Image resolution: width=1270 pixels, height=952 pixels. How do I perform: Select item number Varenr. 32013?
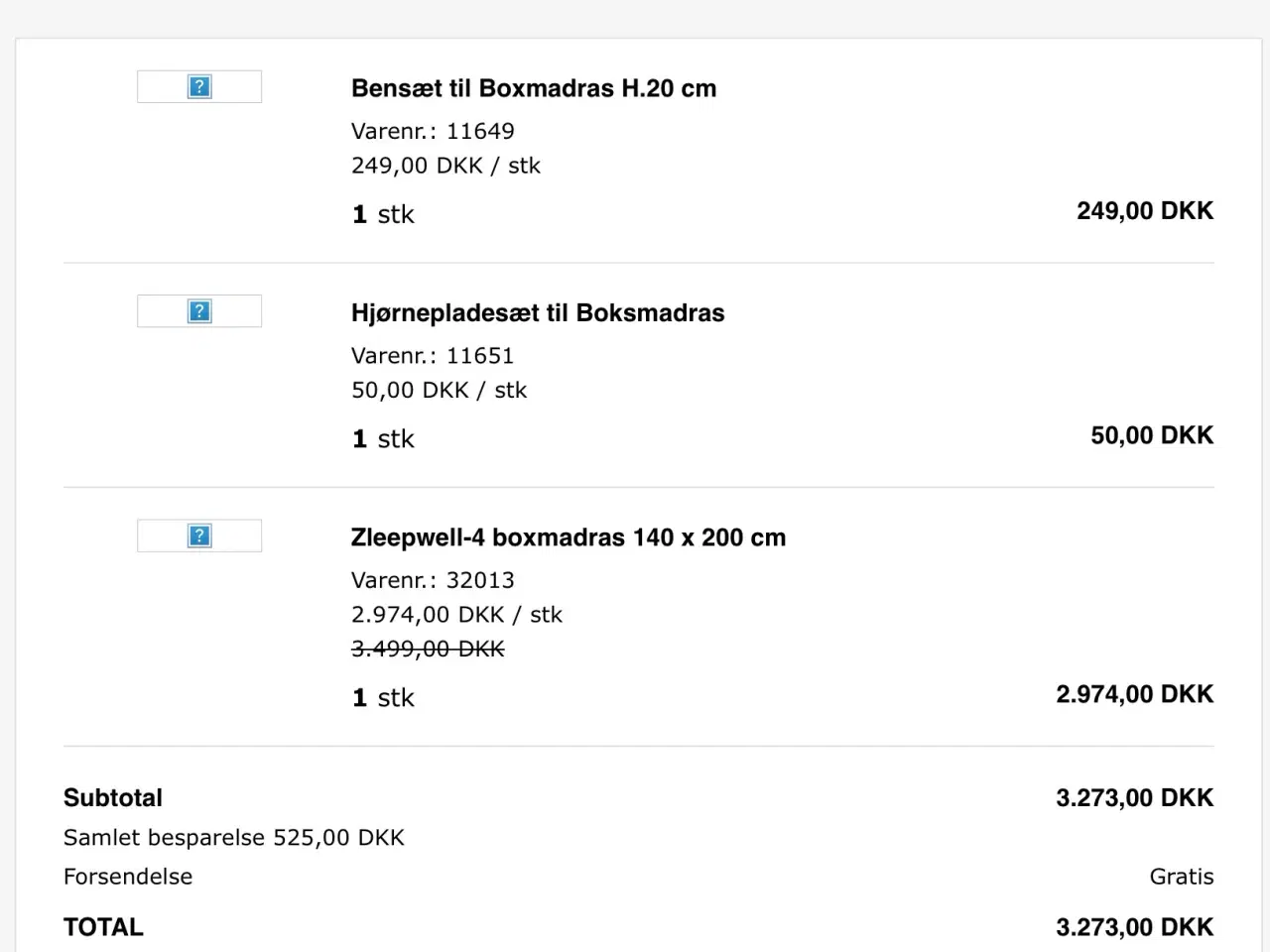pyautogui.click(x=433, y=580)
